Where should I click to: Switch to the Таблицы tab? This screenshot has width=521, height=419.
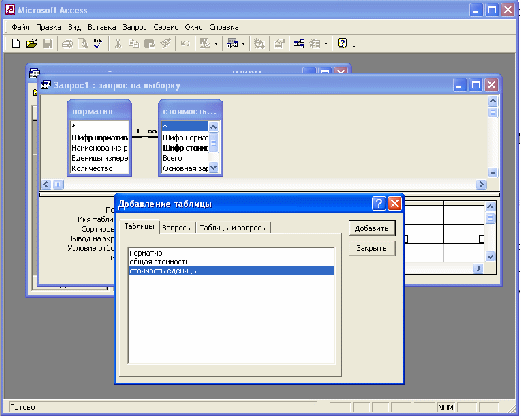tap(139, 227)
